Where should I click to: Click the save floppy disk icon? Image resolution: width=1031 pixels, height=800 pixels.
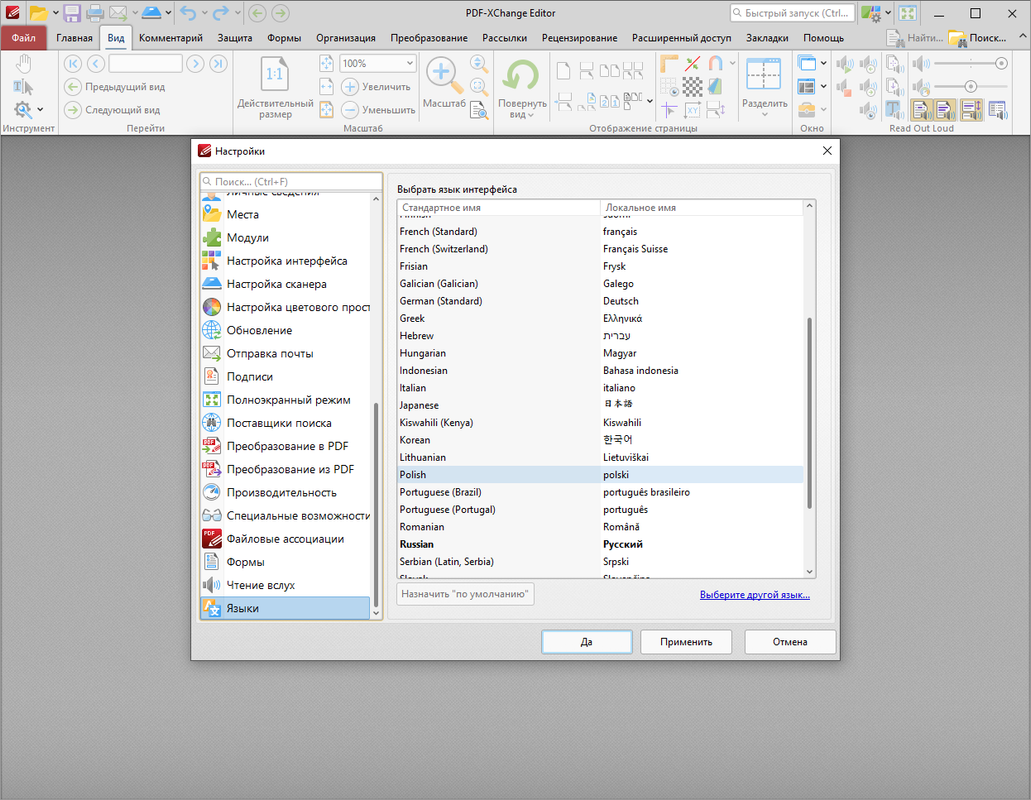point(72,12)
